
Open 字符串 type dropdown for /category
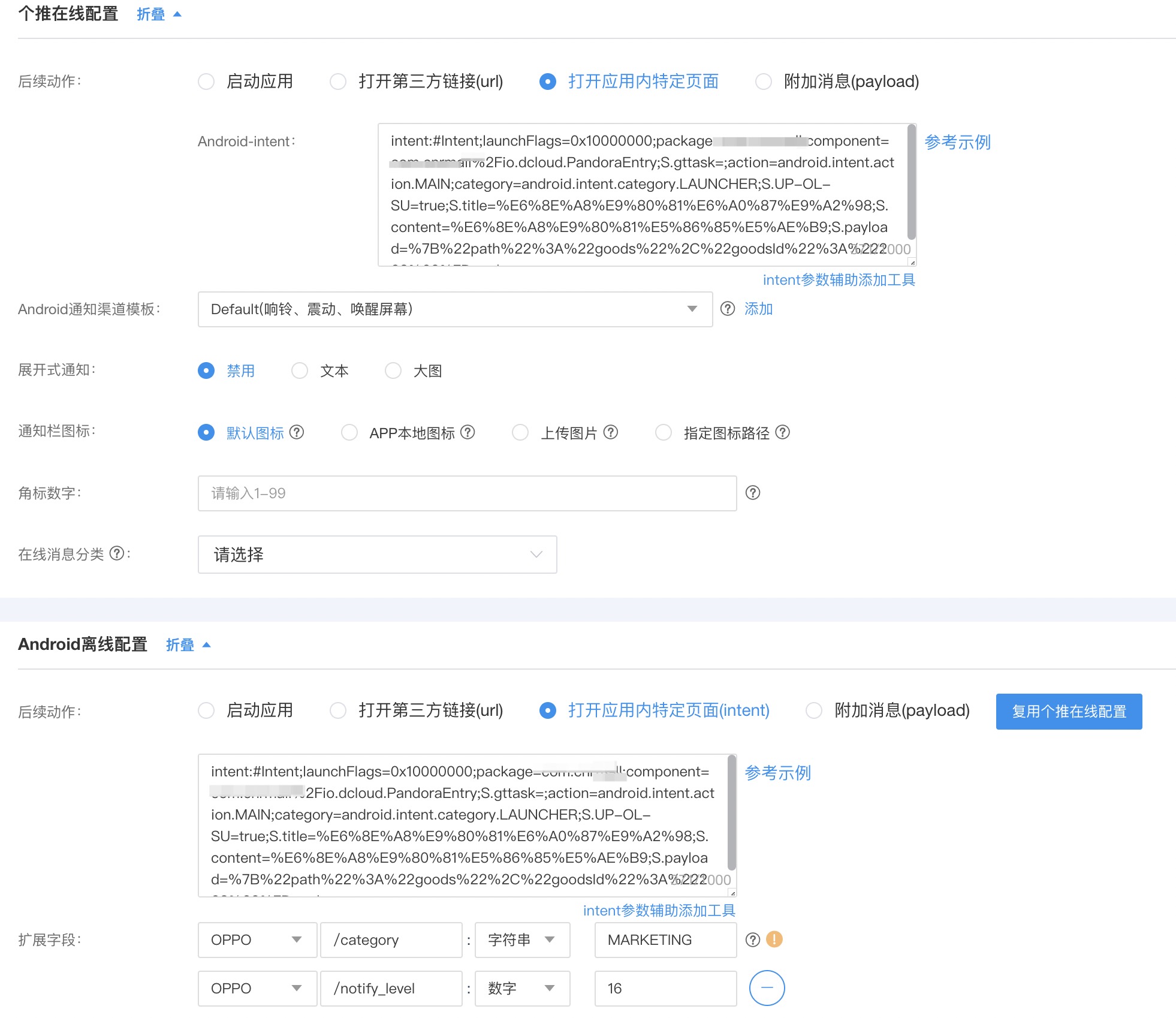click(x=521, y=939)
